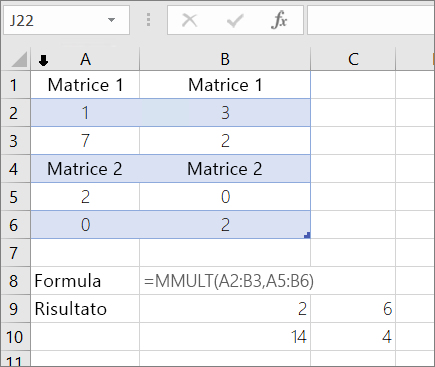Click result cell C10 showing 4

353,337
